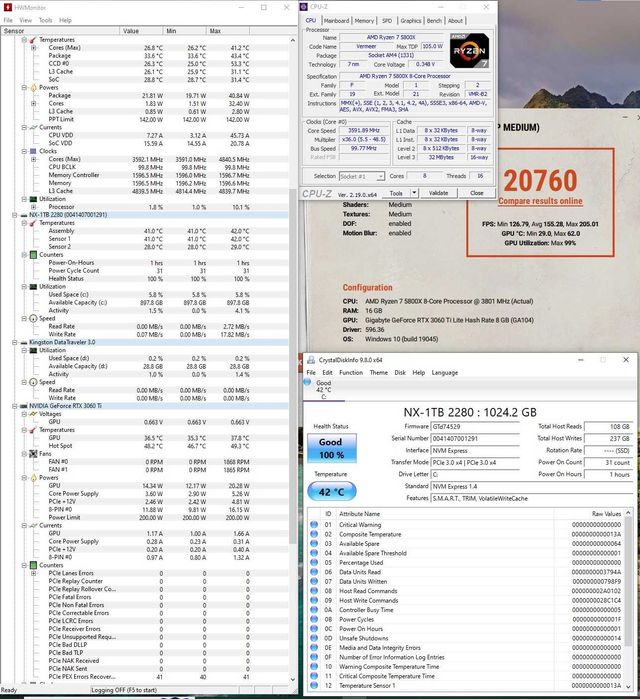Click the Good 100 % health status button
Screen dimensions: 640x699
(x=331, y=448)
